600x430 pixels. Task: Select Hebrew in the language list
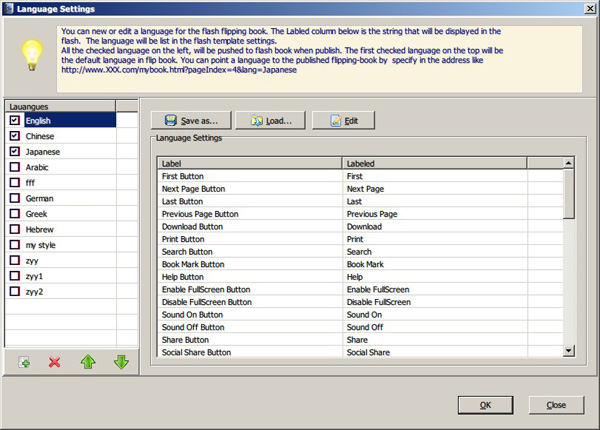pos(39,230)
